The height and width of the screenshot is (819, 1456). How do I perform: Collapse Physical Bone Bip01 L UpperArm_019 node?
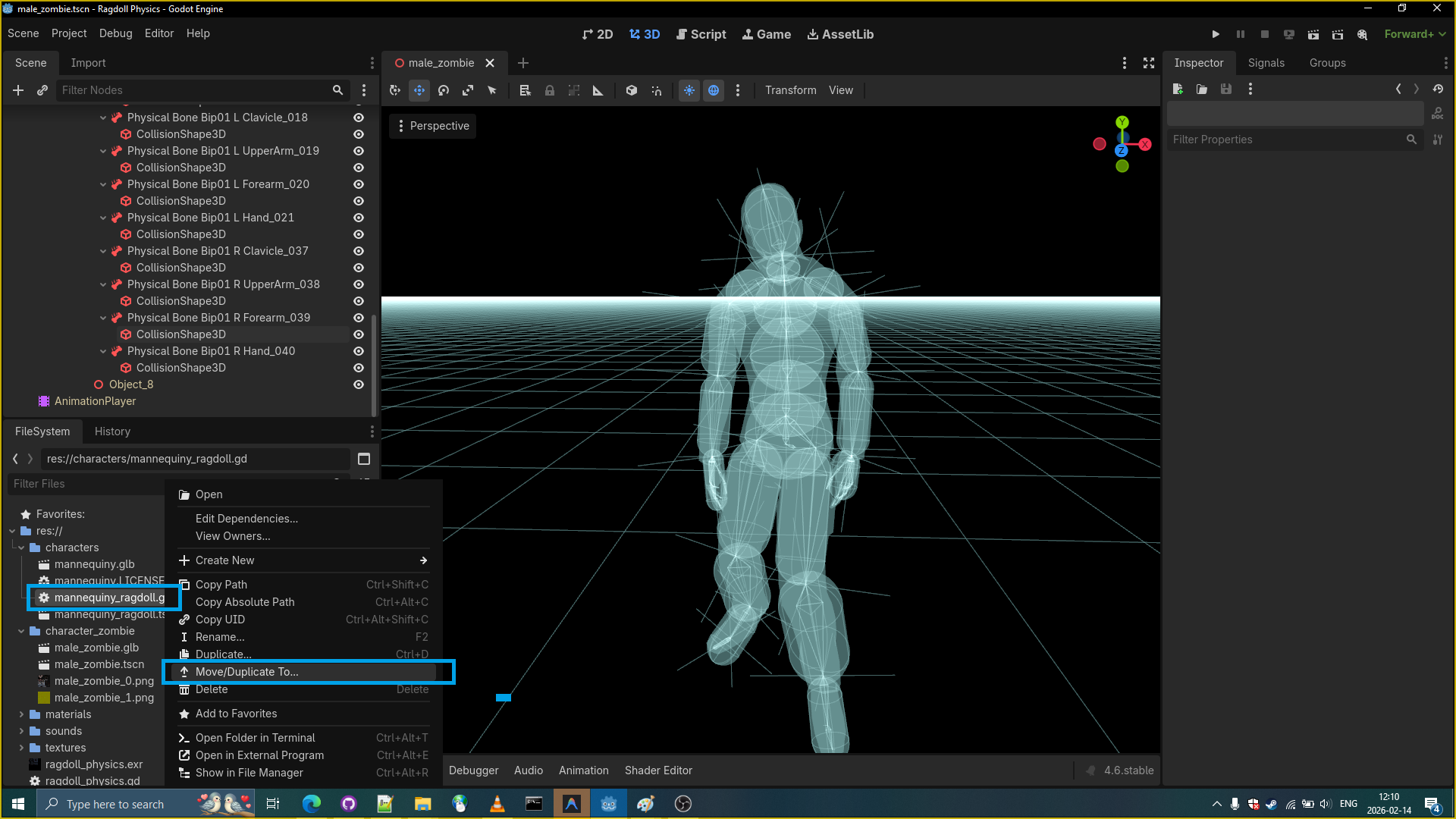click(x=103, y=151)
